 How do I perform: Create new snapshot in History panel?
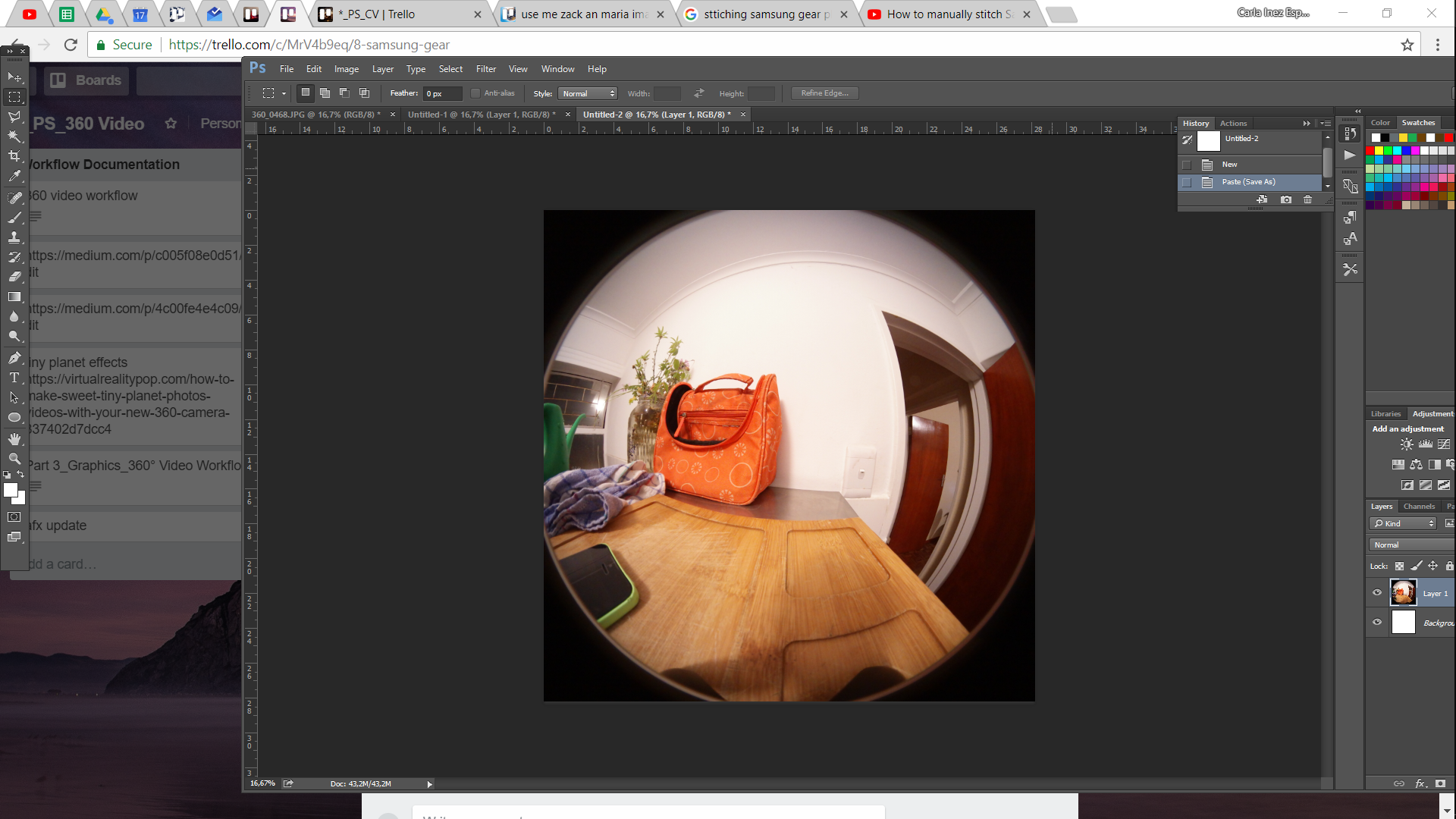tap(1286, 199)
